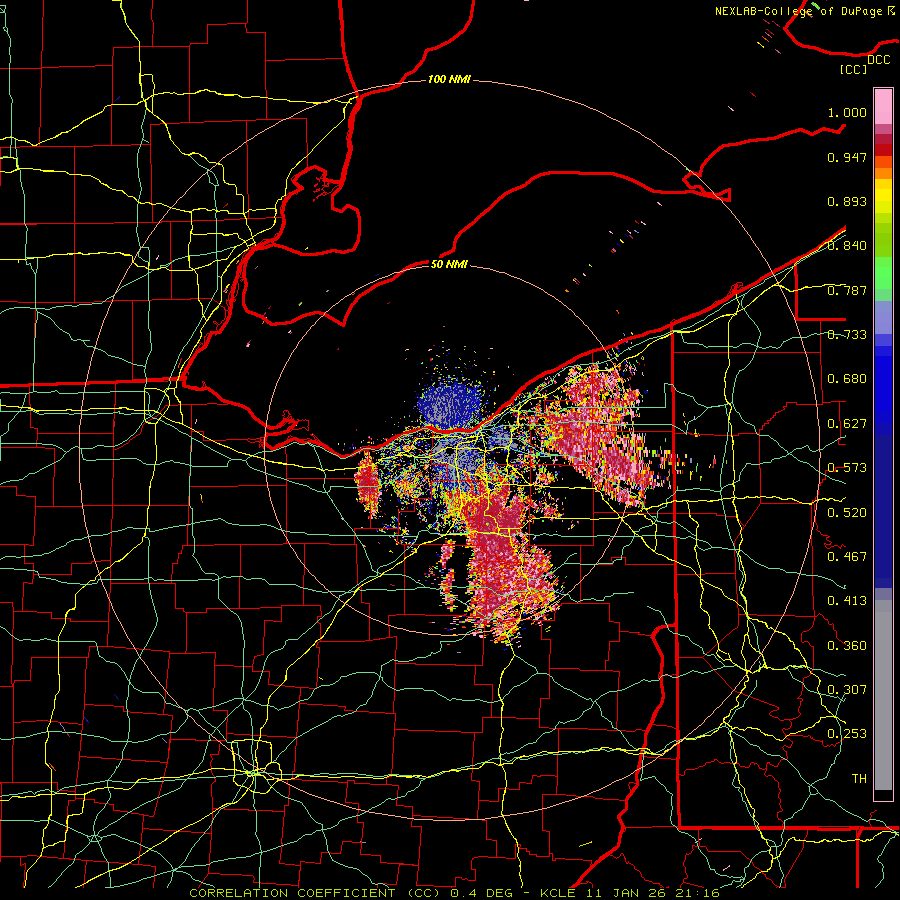Click the large pink-red echo band northeast of radar
Screen dimensions: 900x900
click(600, 436)
